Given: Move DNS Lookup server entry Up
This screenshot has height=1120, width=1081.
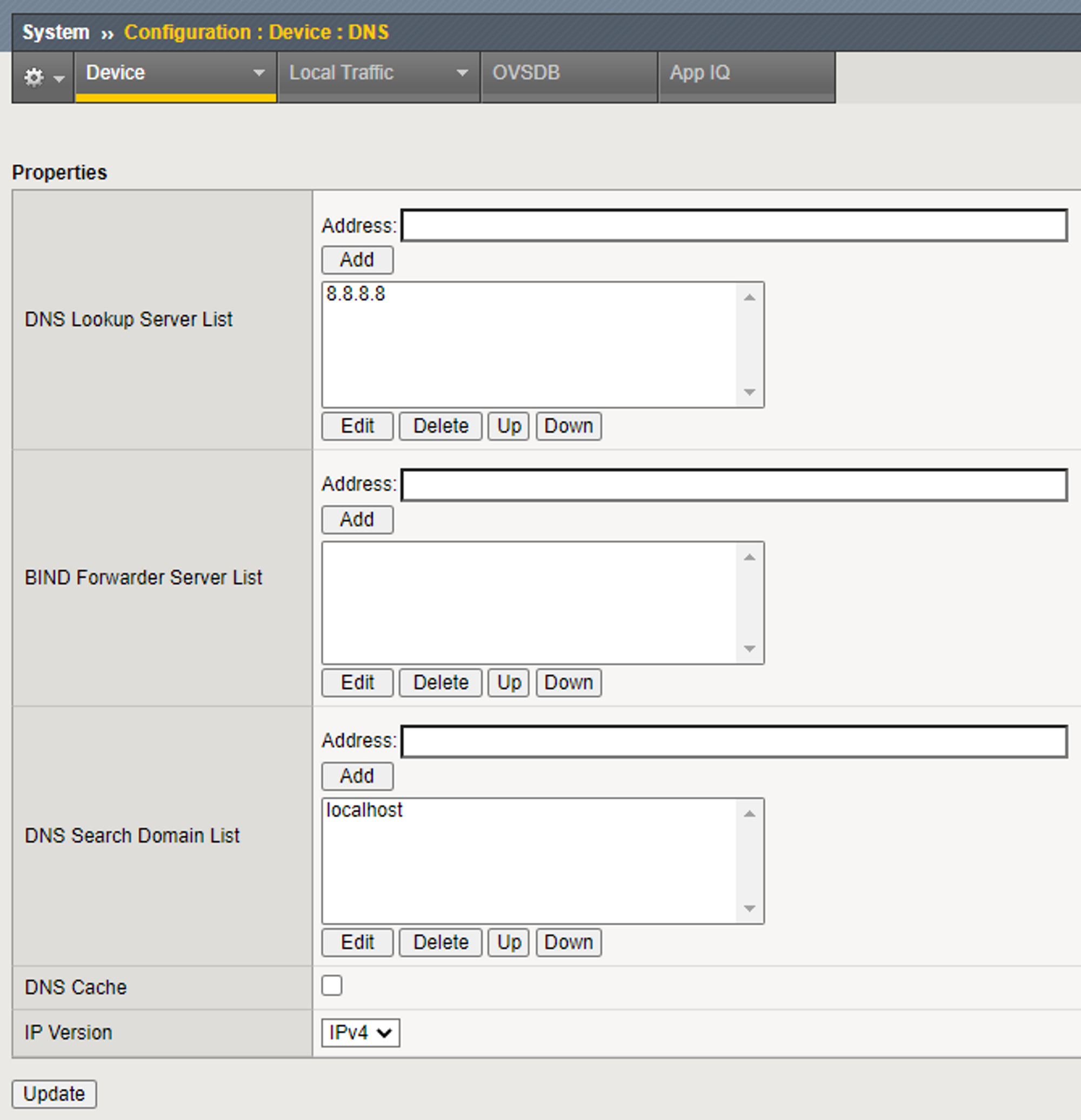Looking at the screenshot, I should [x=509, y=426].
